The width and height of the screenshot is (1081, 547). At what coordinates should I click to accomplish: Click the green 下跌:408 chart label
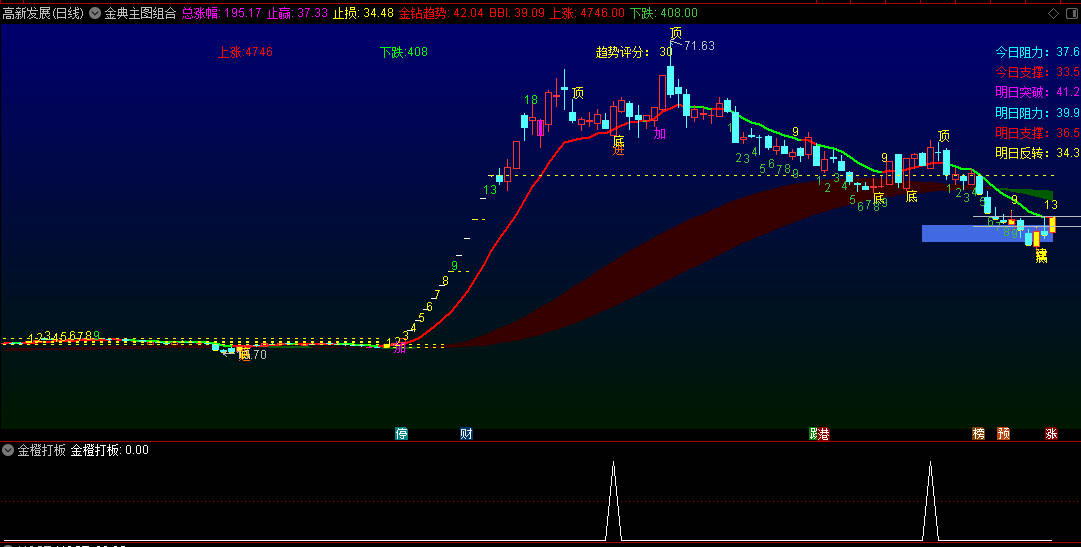[403, 52]
